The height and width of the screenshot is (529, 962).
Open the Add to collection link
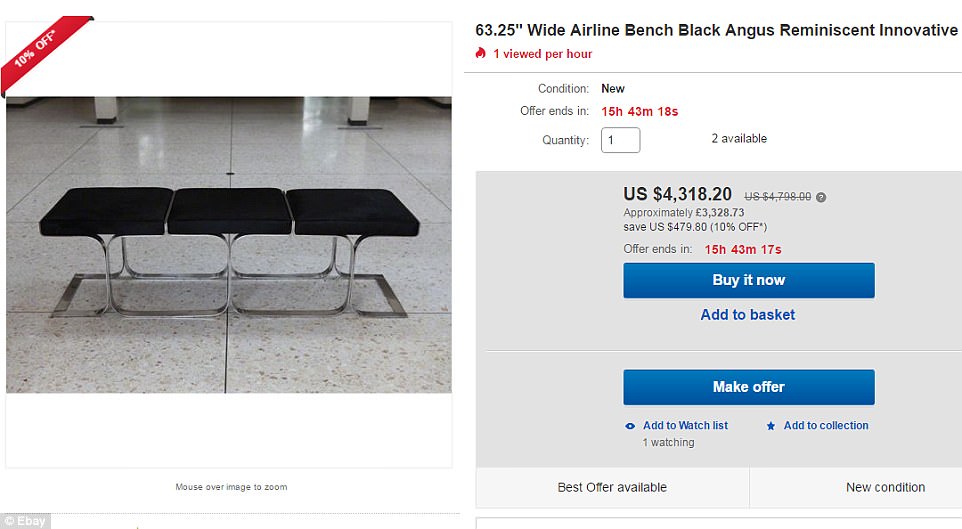(826, 425)
